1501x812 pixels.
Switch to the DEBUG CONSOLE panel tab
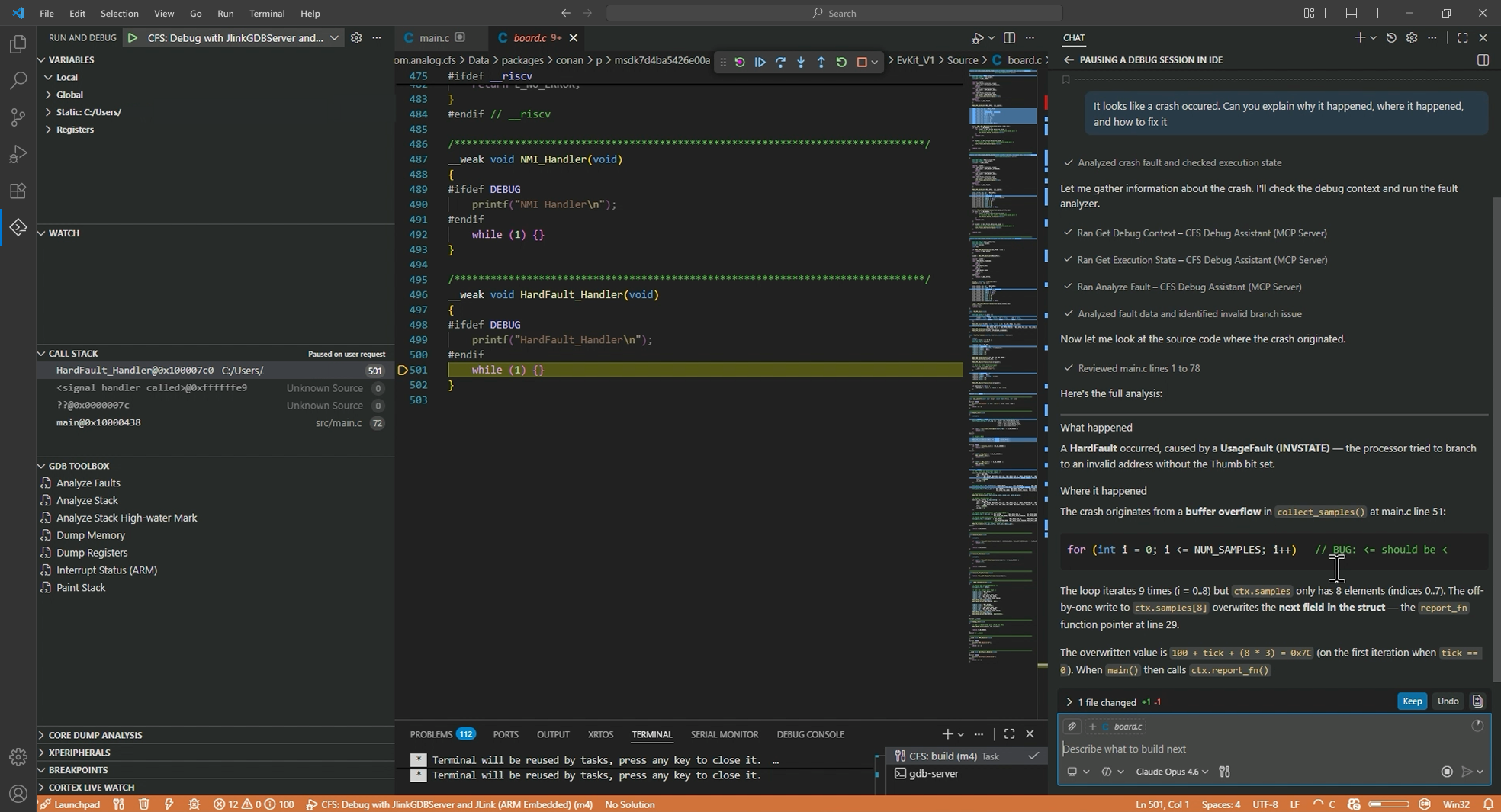[x=810, y=734]
